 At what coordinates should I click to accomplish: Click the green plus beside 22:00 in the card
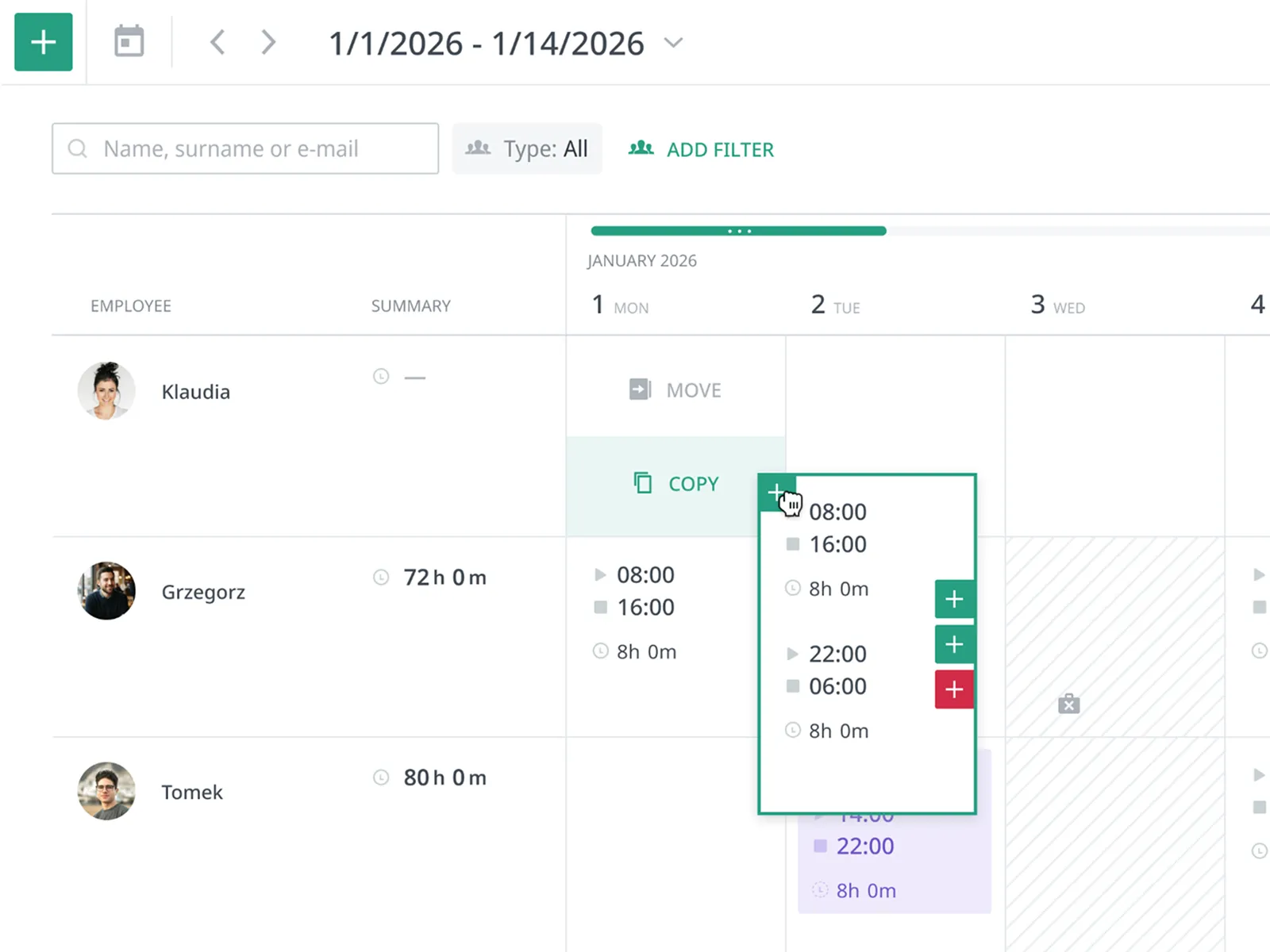coord(955,644)
